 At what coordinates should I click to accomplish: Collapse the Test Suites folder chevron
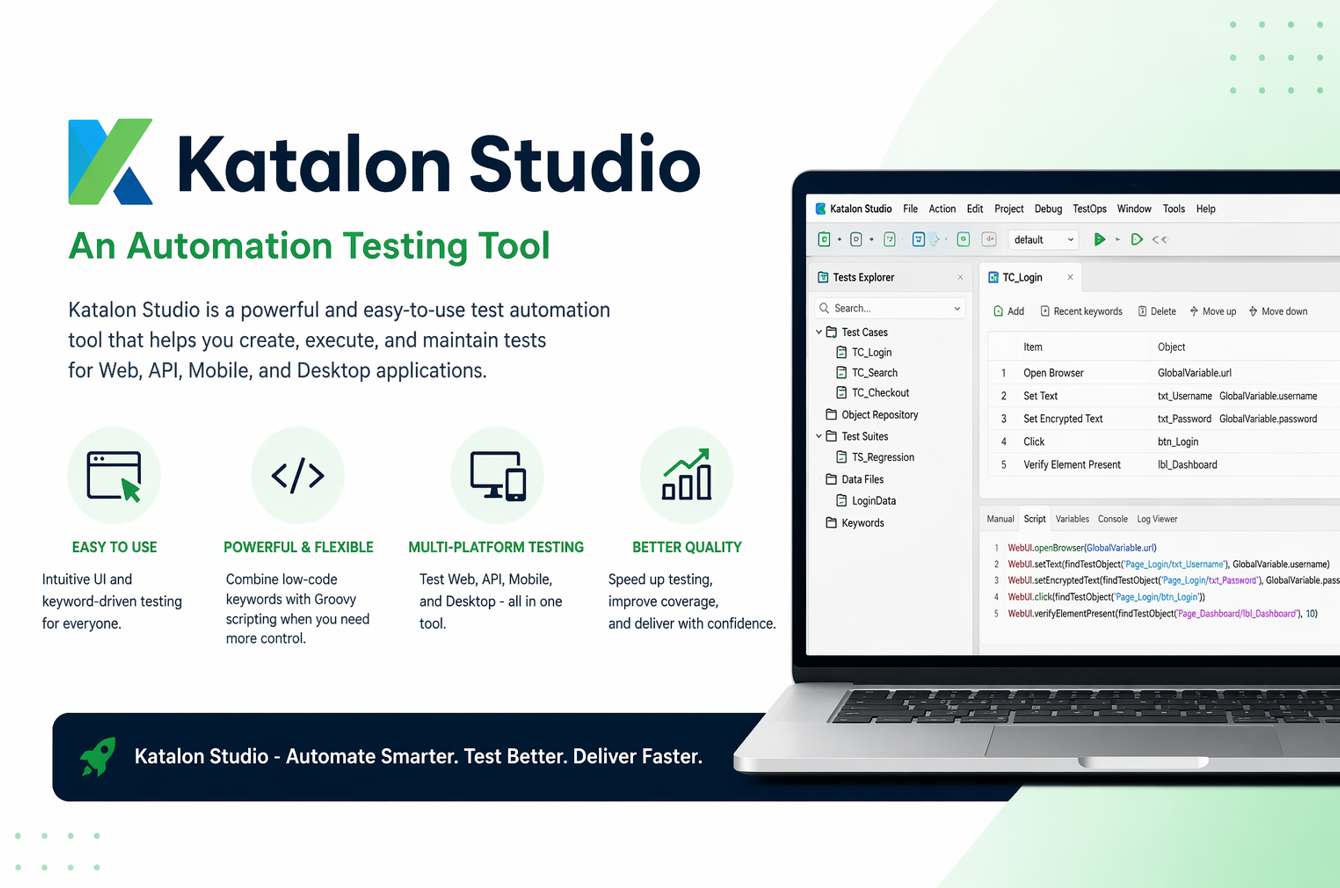(x=818, y=436)
